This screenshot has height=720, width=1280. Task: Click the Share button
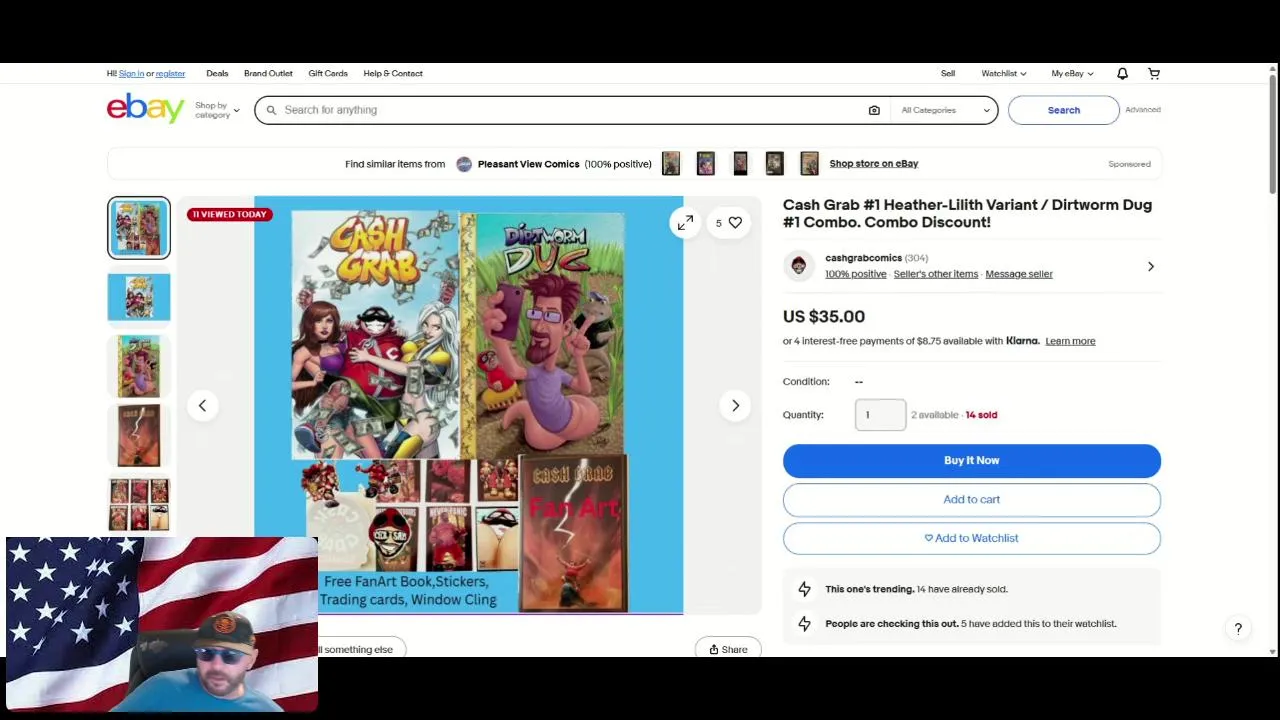tap(728, 649)
